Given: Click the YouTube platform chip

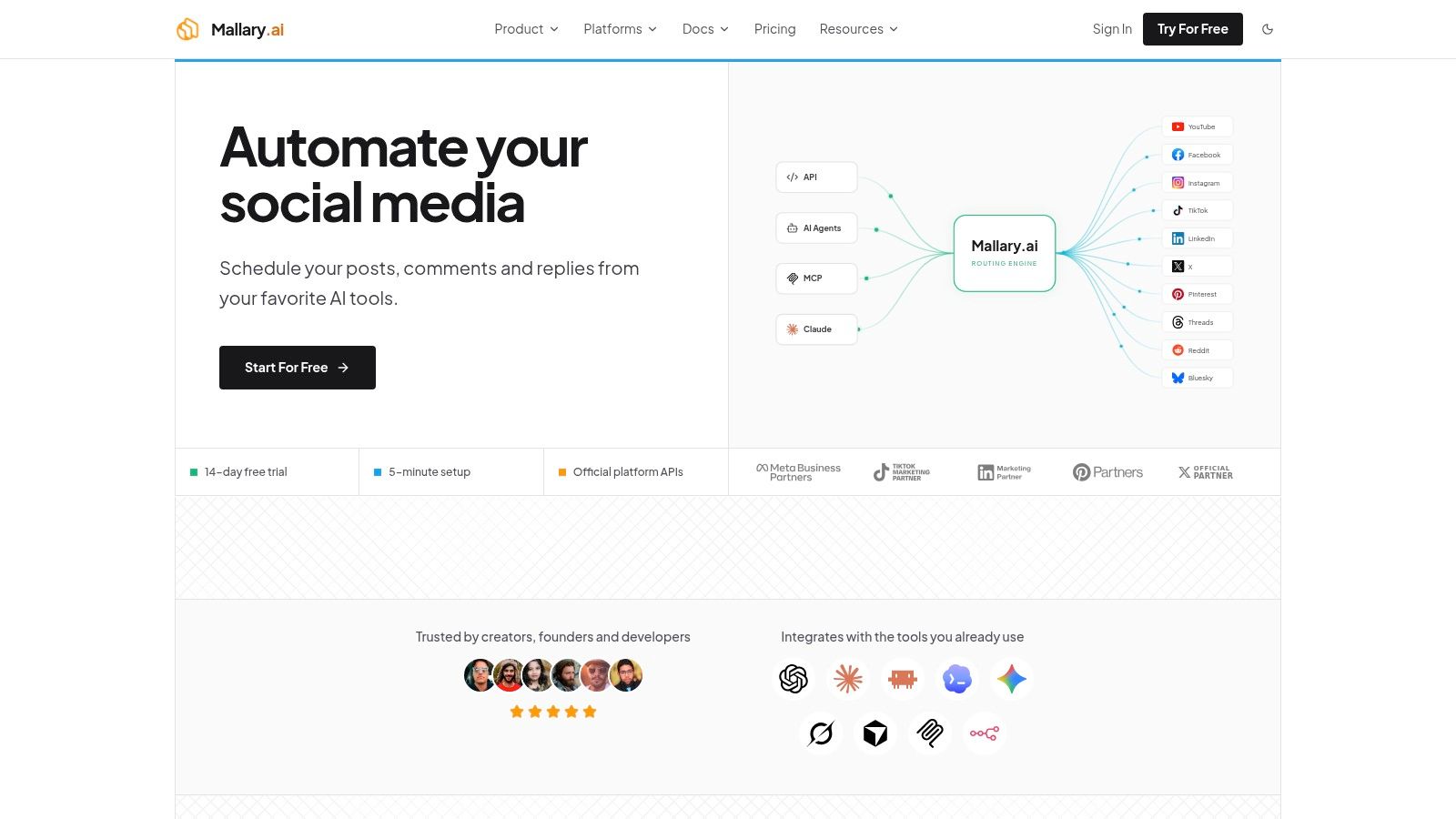Looking at the screenshot, I should pos(1198,126).
